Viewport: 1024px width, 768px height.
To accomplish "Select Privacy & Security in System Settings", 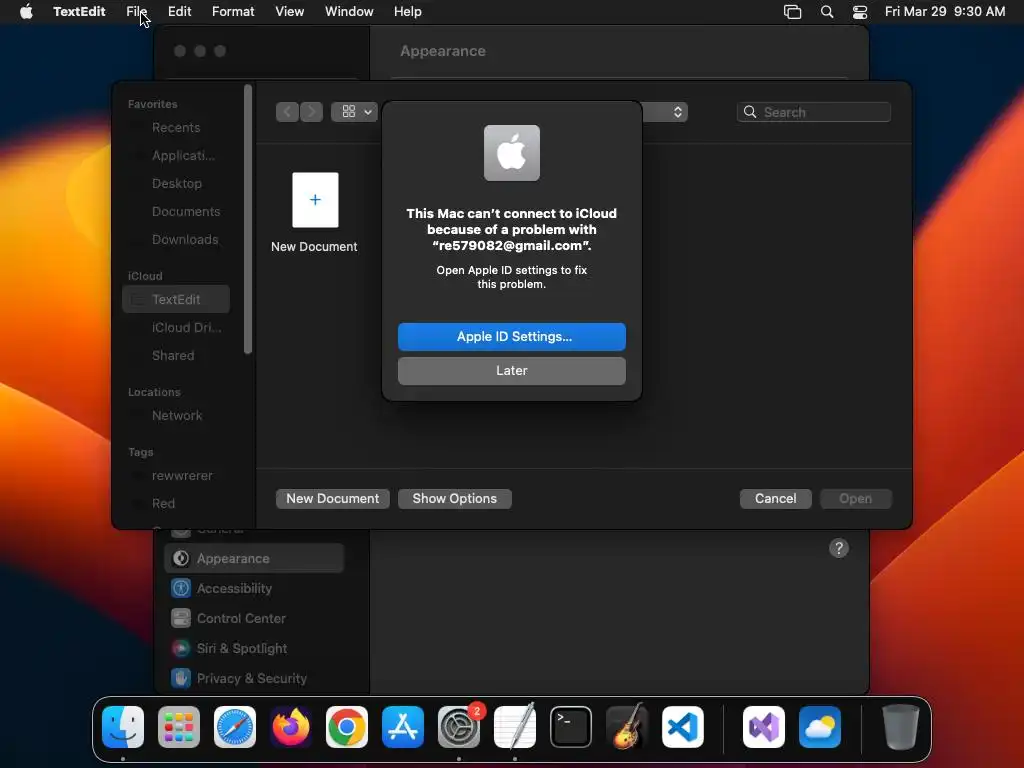I will click(x=254, y=679).
